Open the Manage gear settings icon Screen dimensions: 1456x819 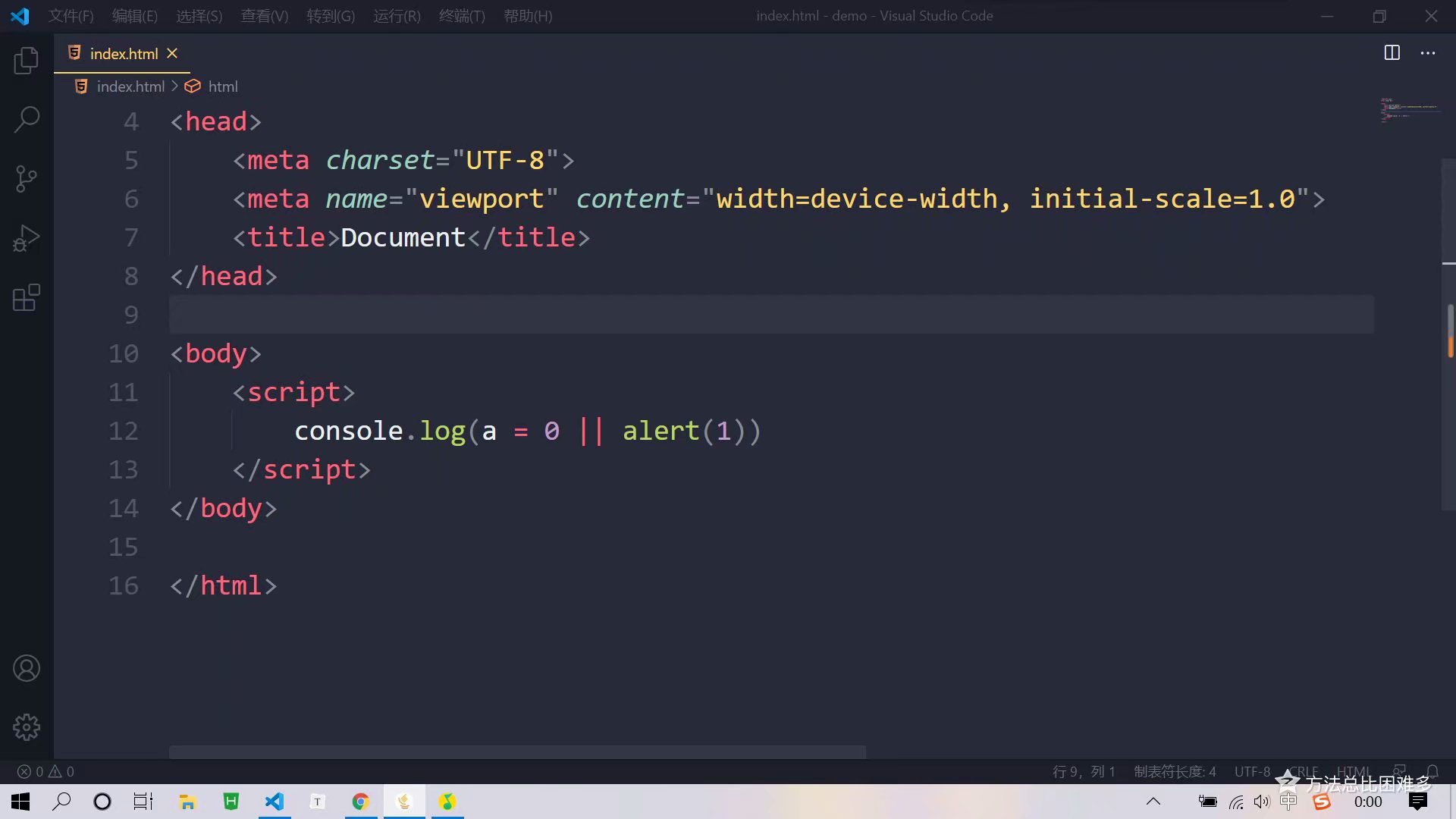point(27,727)
